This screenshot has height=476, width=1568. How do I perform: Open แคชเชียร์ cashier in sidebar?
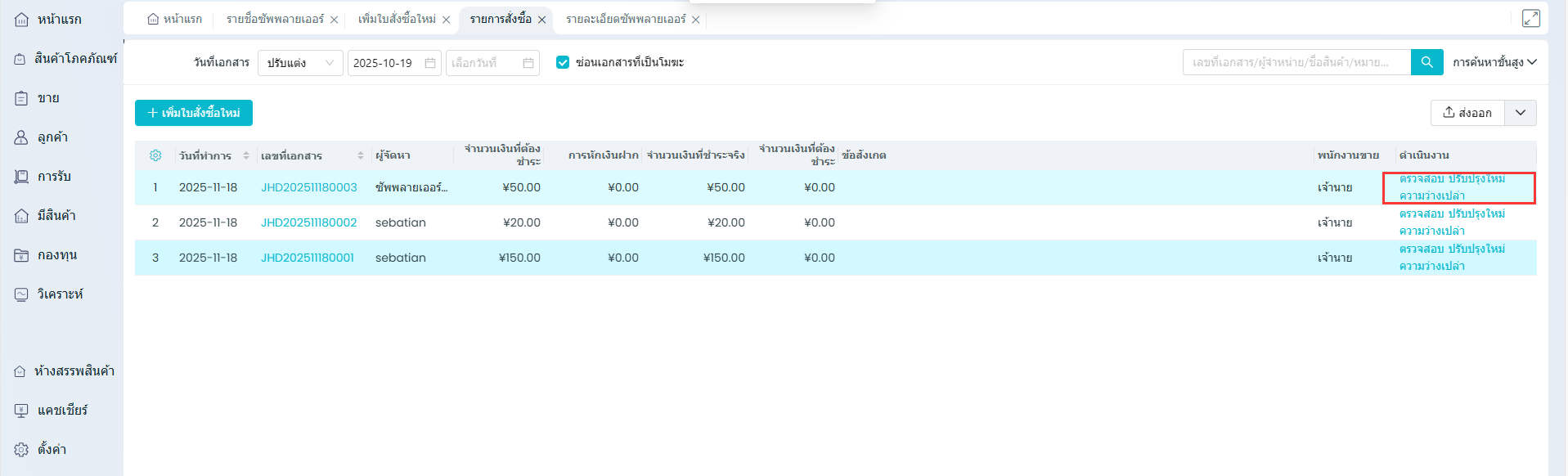(61, 410)
